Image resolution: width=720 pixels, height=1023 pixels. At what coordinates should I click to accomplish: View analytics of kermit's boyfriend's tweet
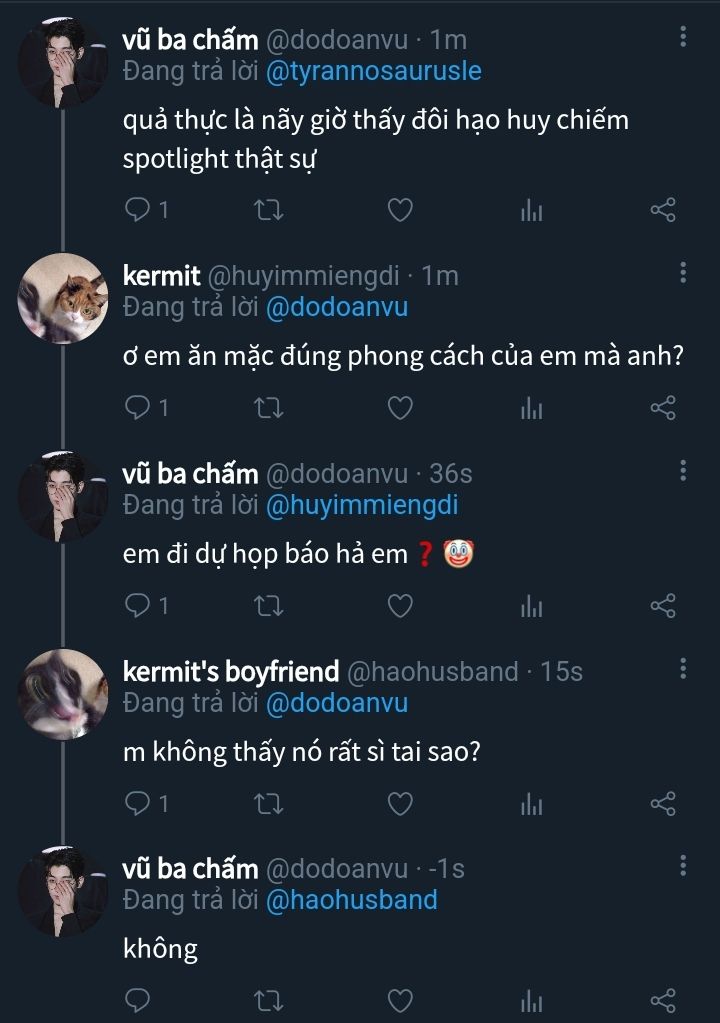pyautogui.click(x=532, y=804)
